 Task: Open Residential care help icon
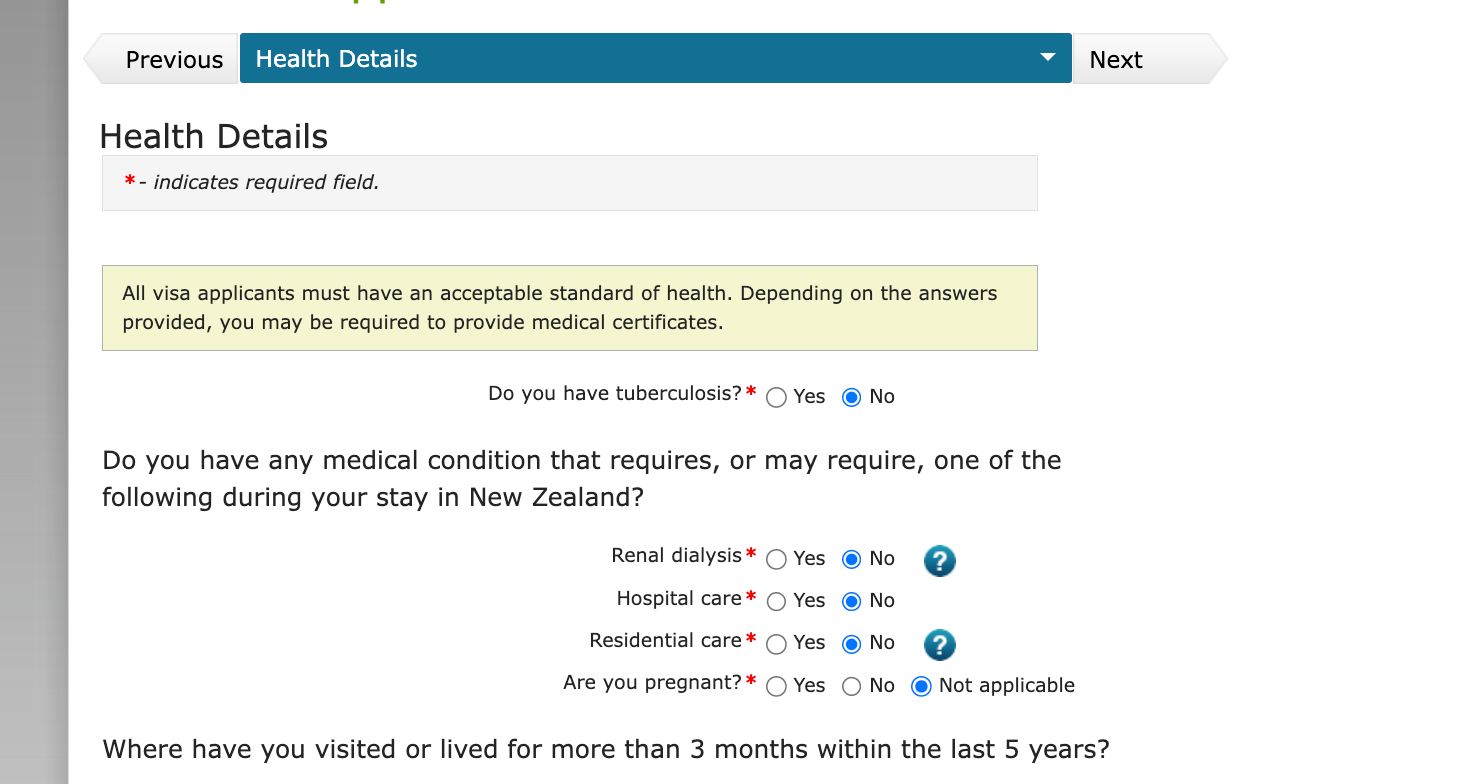pyautogui.click(x=939, y=645)
